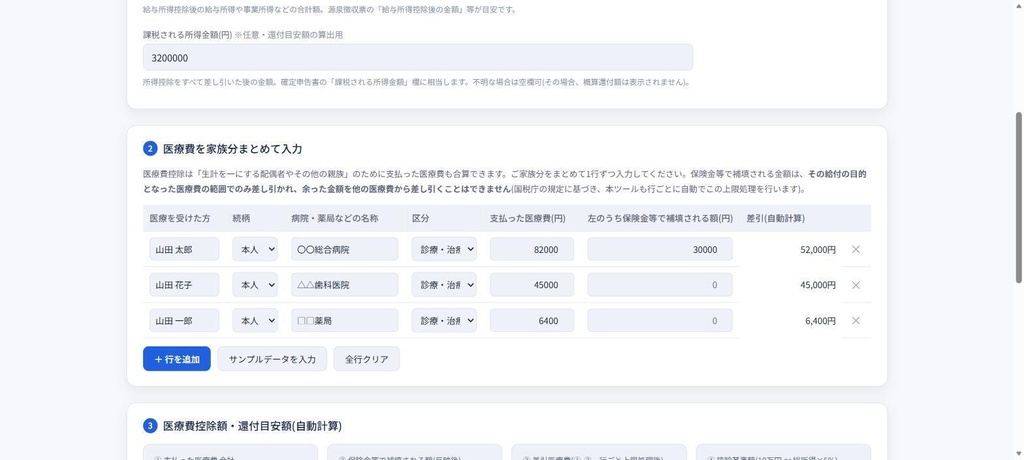Viewport: 1024px width, 460px height.
Task: Expand 区分 dropdown for △△歯科医院 row
Action: tap(444, 285)
